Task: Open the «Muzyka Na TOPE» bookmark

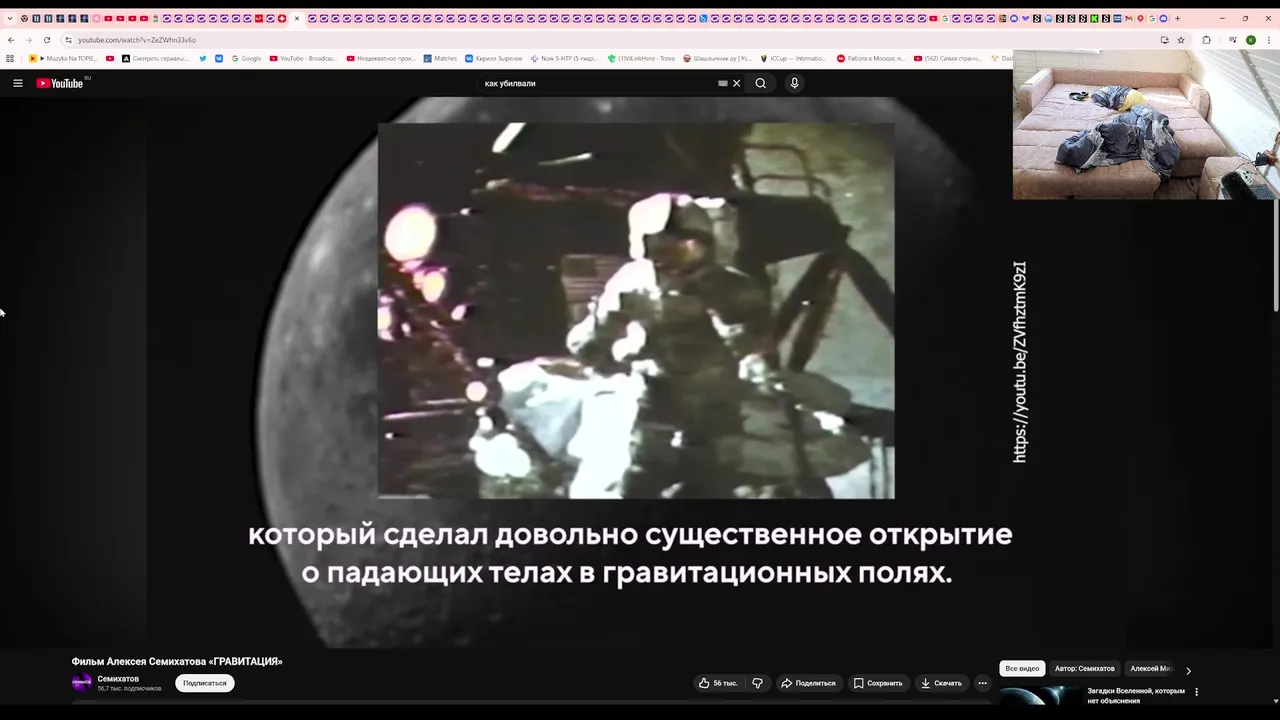Action: (x=63, y=58)
